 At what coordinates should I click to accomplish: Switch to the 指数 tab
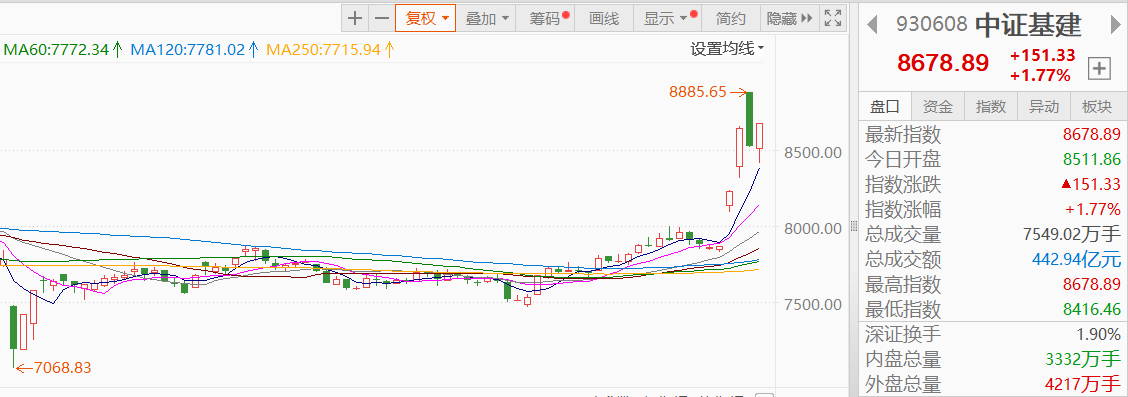coord(991,106)
